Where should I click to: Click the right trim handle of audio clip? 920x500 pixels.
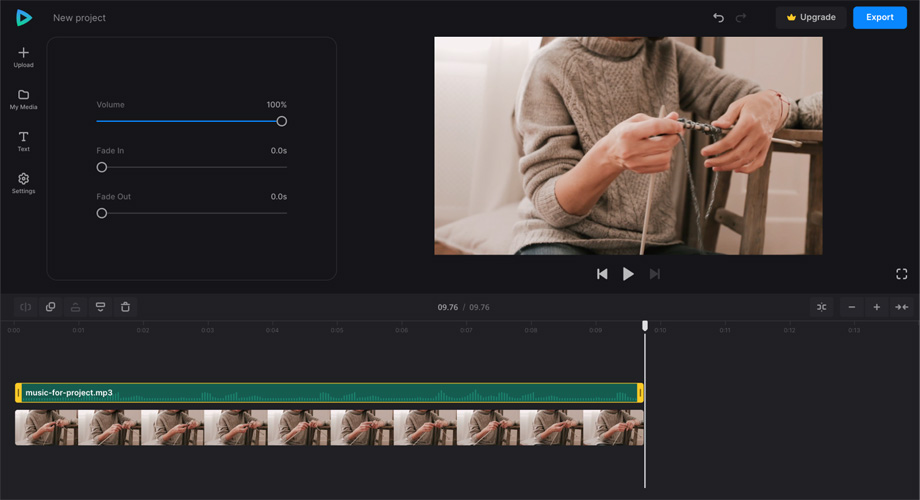(640, 393)
